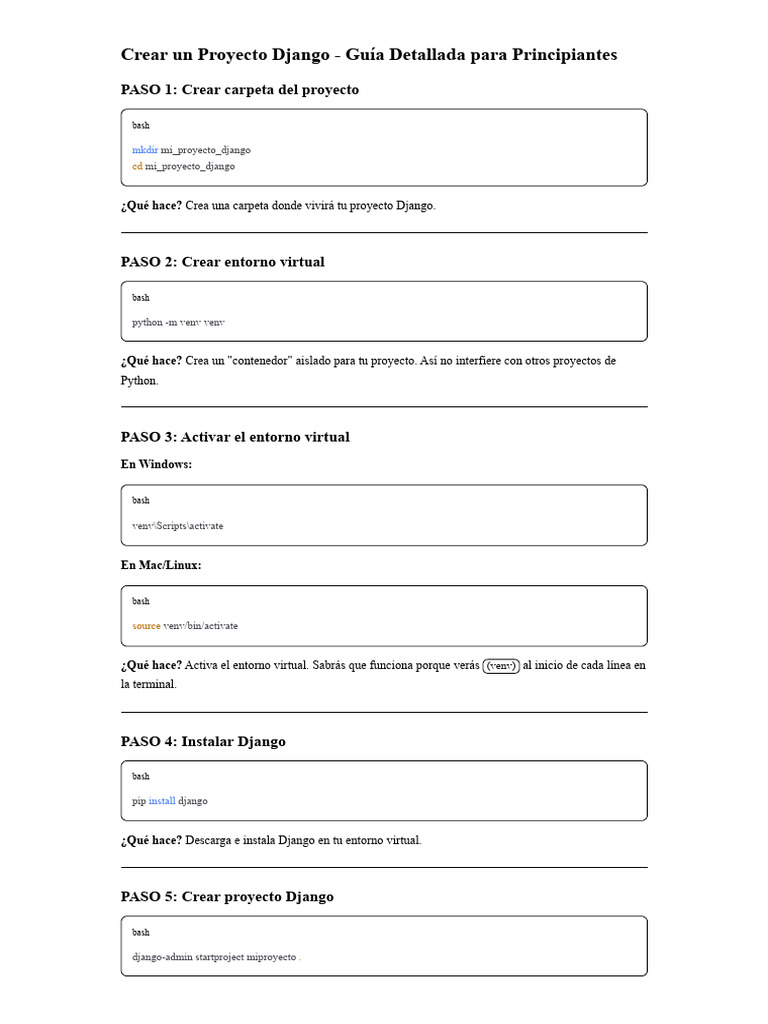Click the PASO 2 Crear entorno virtual heading
Screen dimensions: 768x1024
pyautogui.click(x=223, y=262)
